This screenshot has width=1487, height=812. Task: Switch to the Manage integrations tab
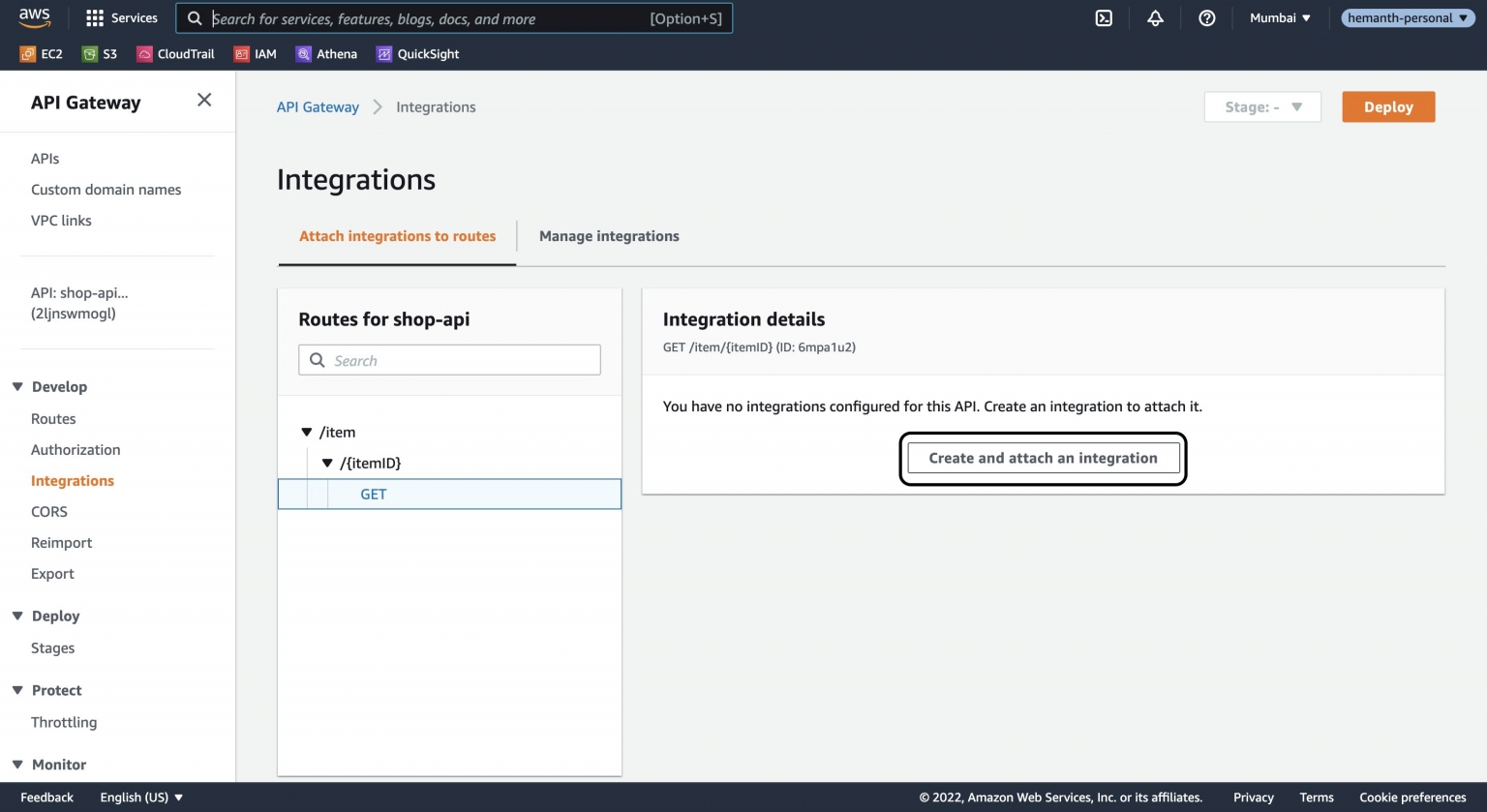(x=608, y=235)
